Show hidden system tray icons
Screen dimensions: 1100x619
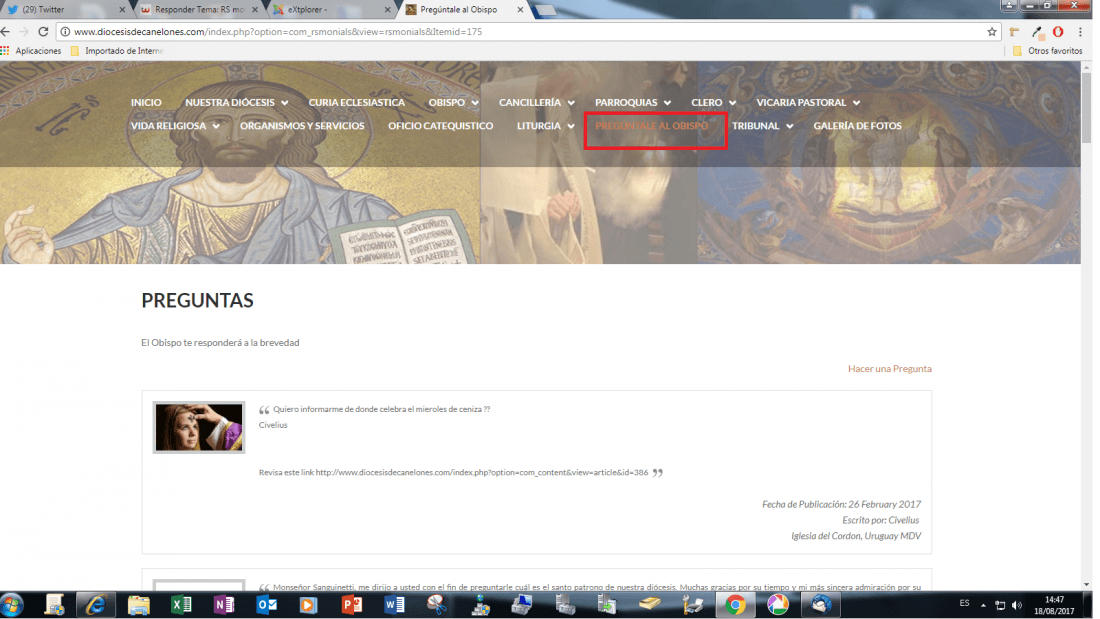click(984, 605)
